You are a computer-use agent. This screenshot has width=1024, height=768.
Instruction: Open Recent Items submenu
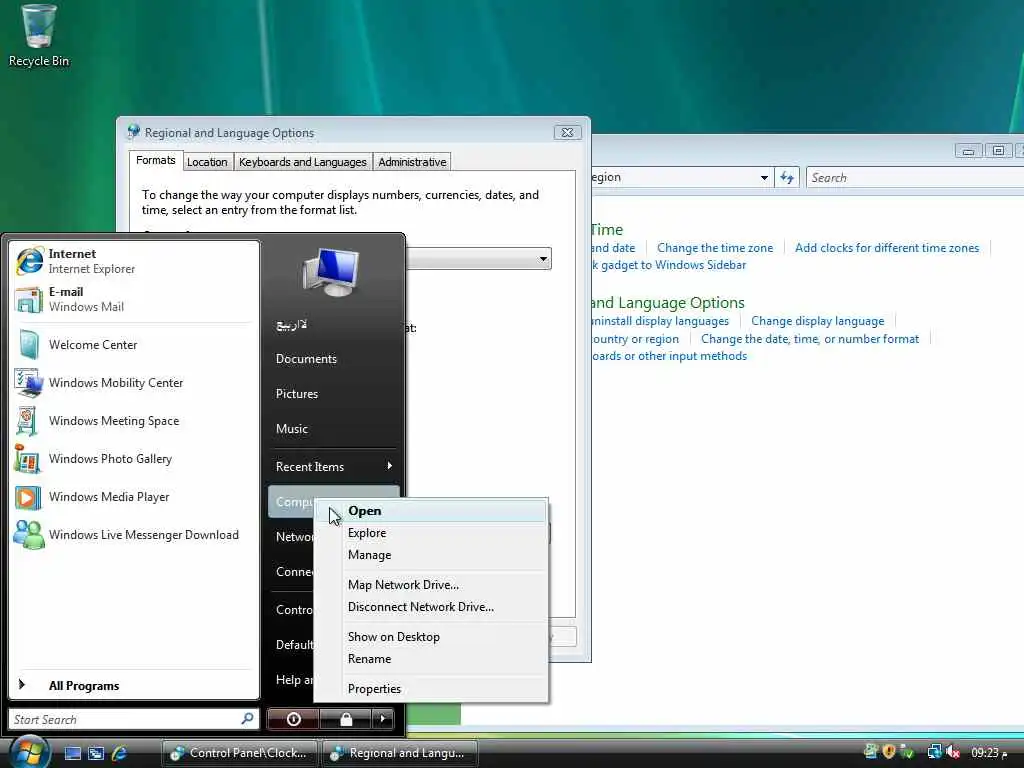coord(334,466)
